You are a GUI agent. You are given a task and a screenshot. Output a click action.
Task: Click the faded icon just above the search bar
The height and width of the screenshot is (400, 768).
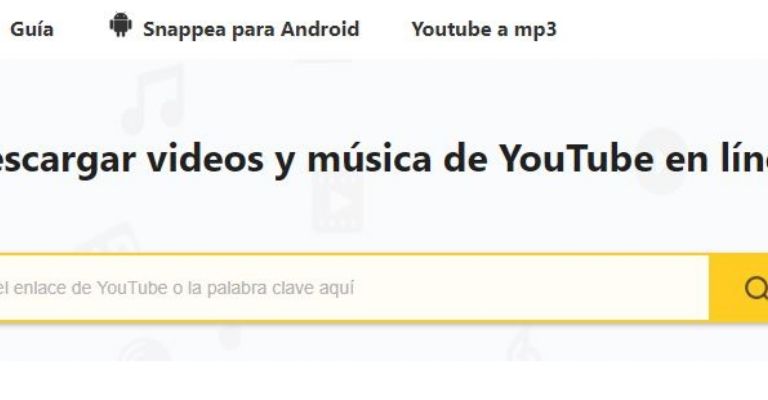108,239
